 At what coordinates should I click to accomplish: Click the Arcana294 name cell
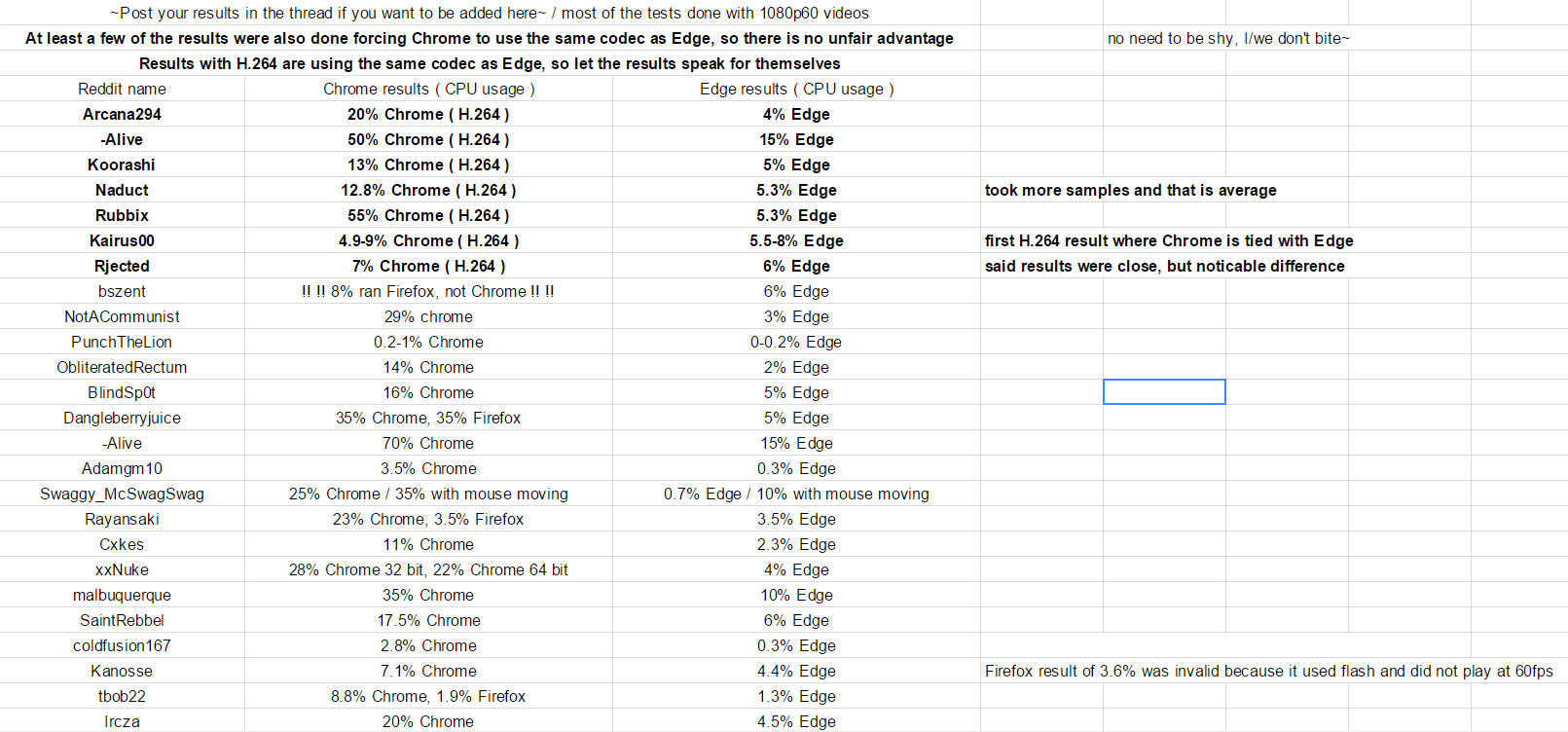click(122, 114)
